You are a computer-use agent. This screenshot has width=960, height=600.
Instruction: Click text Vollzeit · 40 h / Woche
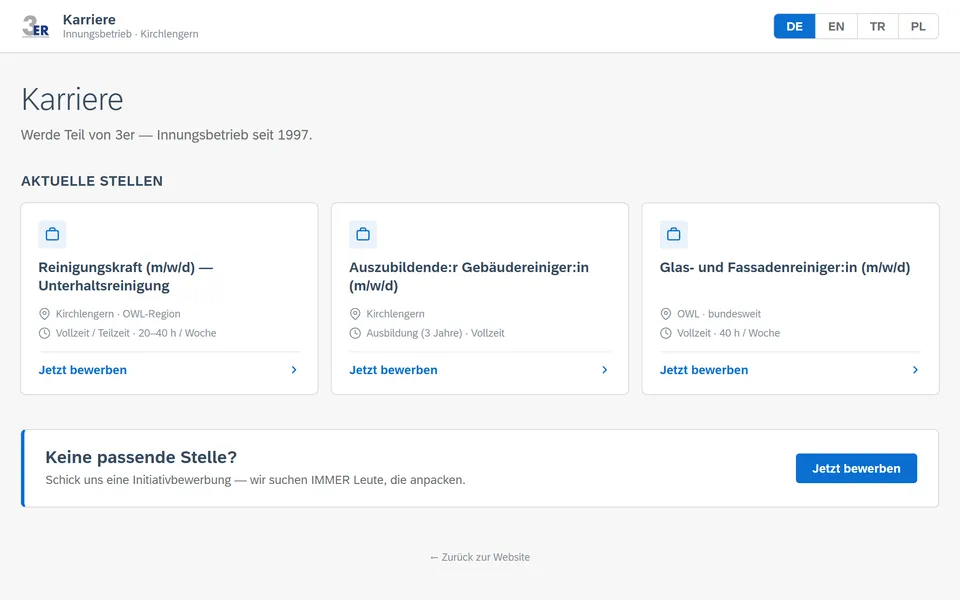coord(729,333)
